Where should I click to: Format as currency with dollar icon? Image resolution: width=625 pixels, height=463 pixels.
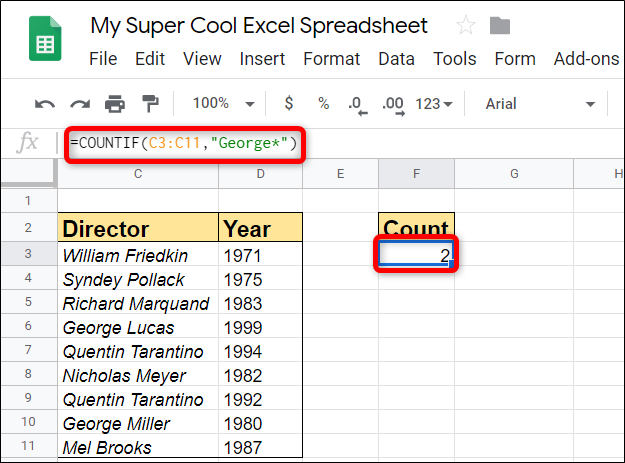pos(289,103)
